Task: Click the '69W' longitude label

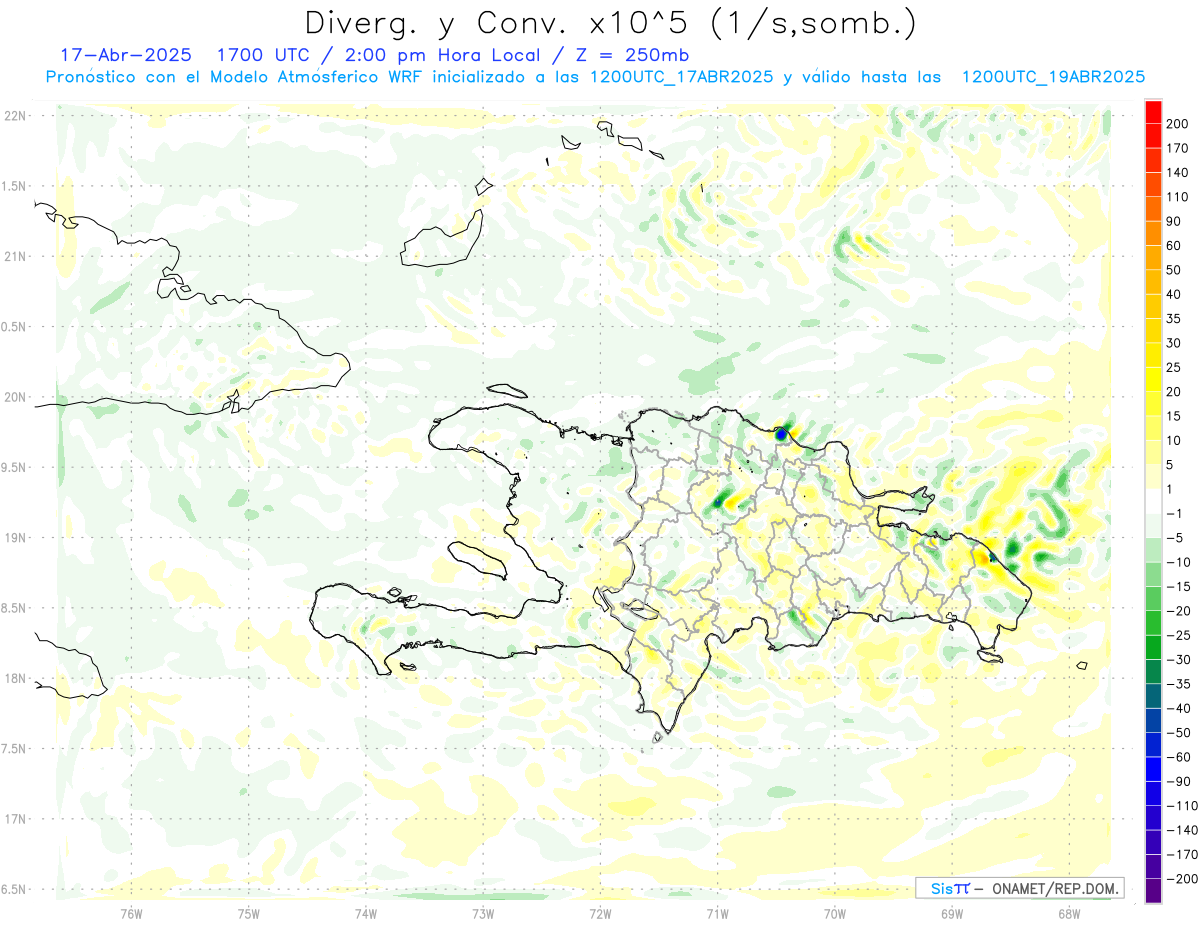Action: 952,913
